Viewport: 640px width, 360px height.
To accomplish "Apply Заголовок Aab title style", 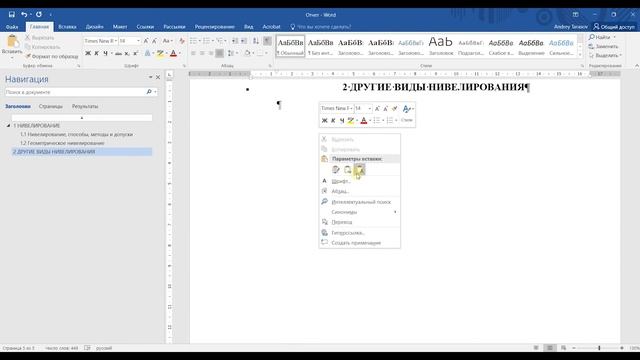I will [x=441, y=46].
